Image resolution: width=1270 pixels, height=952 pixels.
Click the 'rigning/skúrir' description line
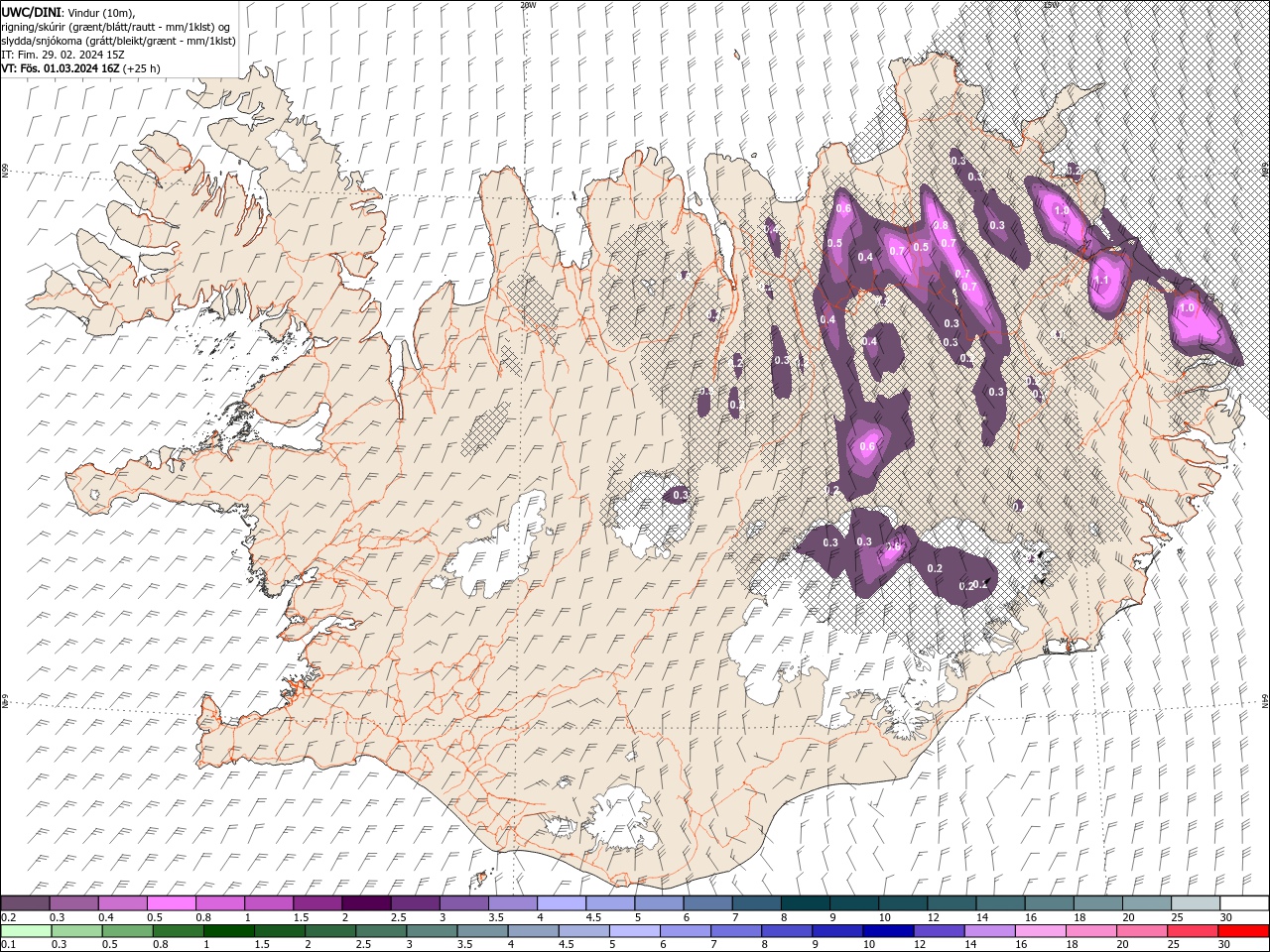pos(116,27)
